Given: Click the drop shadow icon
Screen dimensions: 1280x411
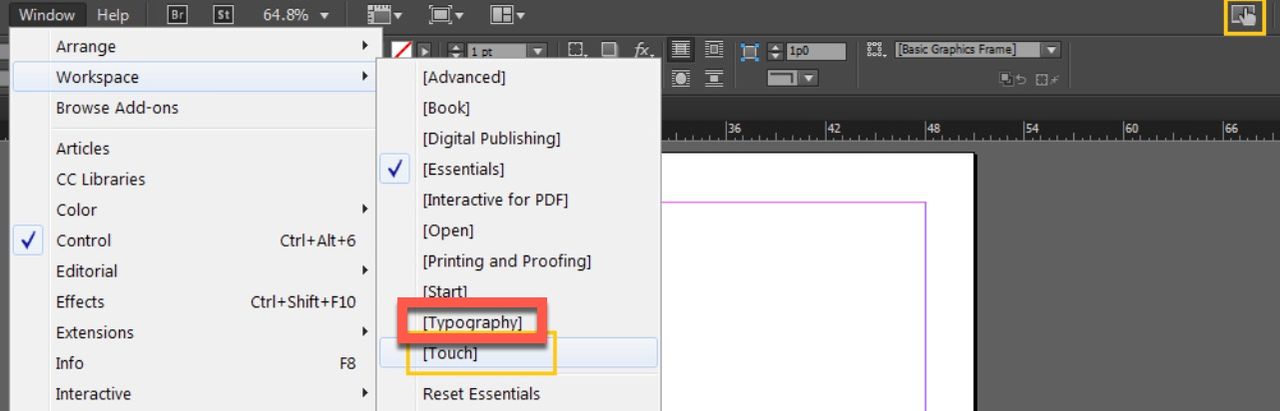Looking at the screenshot, I should pos(609,50).
